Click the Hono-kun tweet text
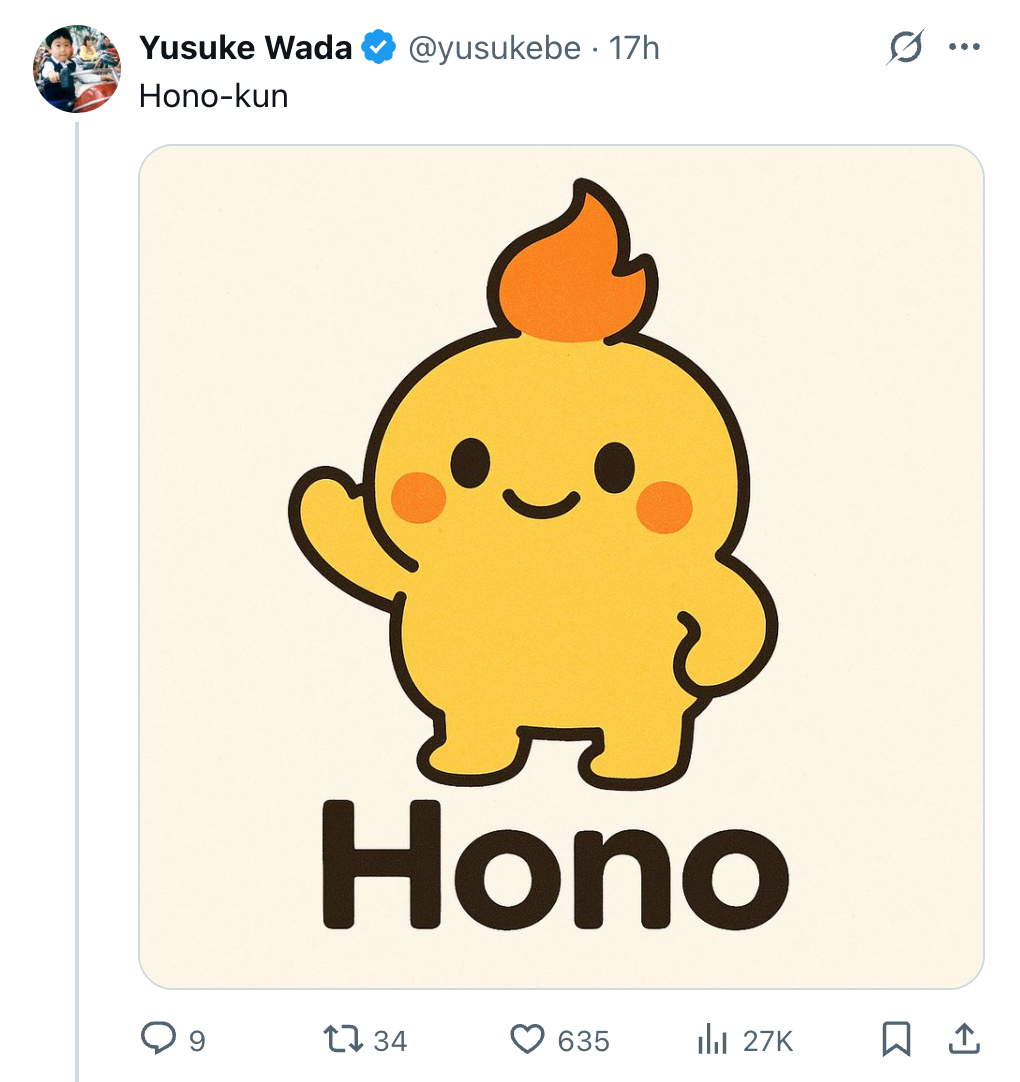 pos(213,96)
